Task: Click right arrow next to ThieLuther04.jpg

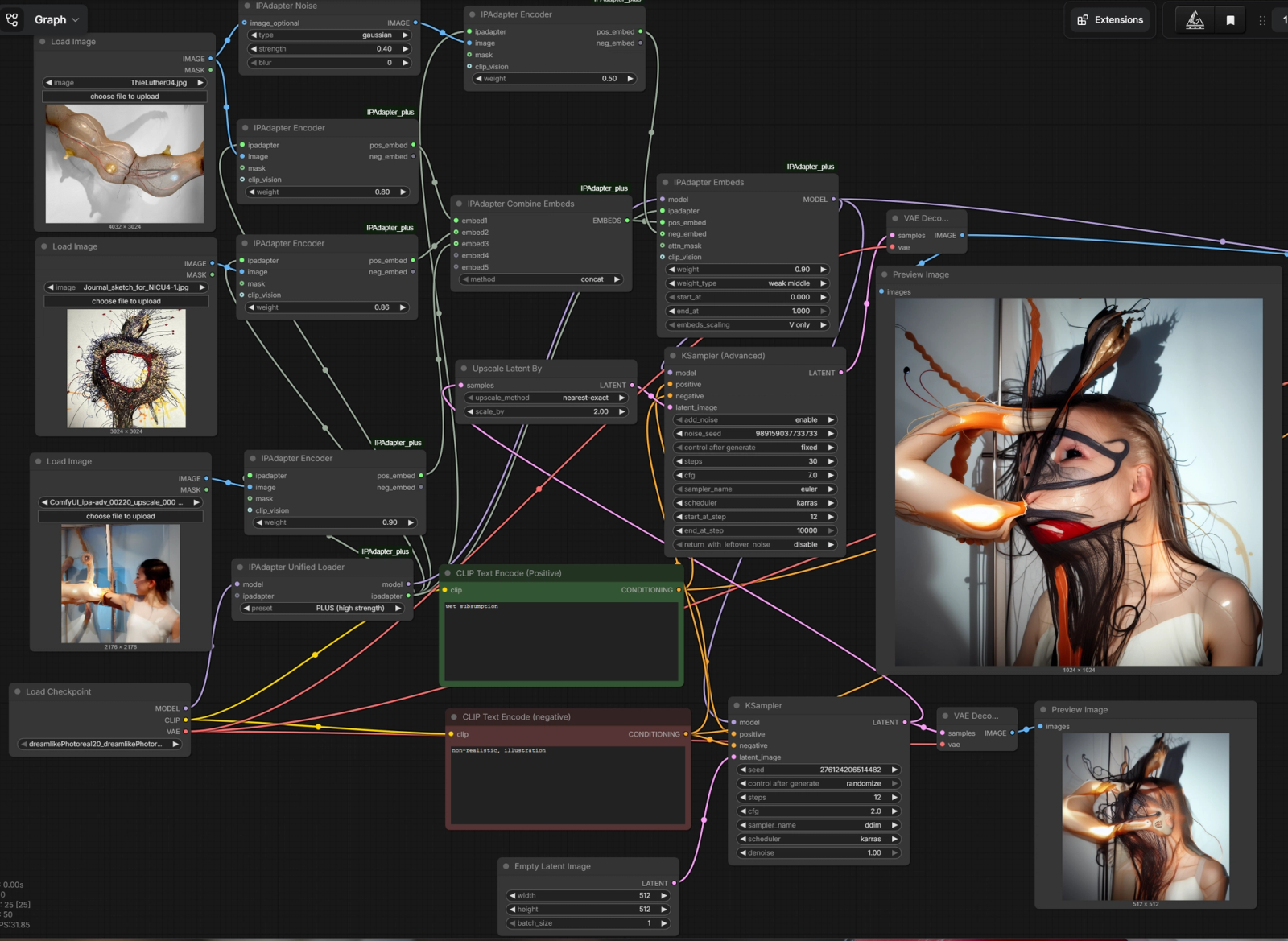Action: [200, 82]
